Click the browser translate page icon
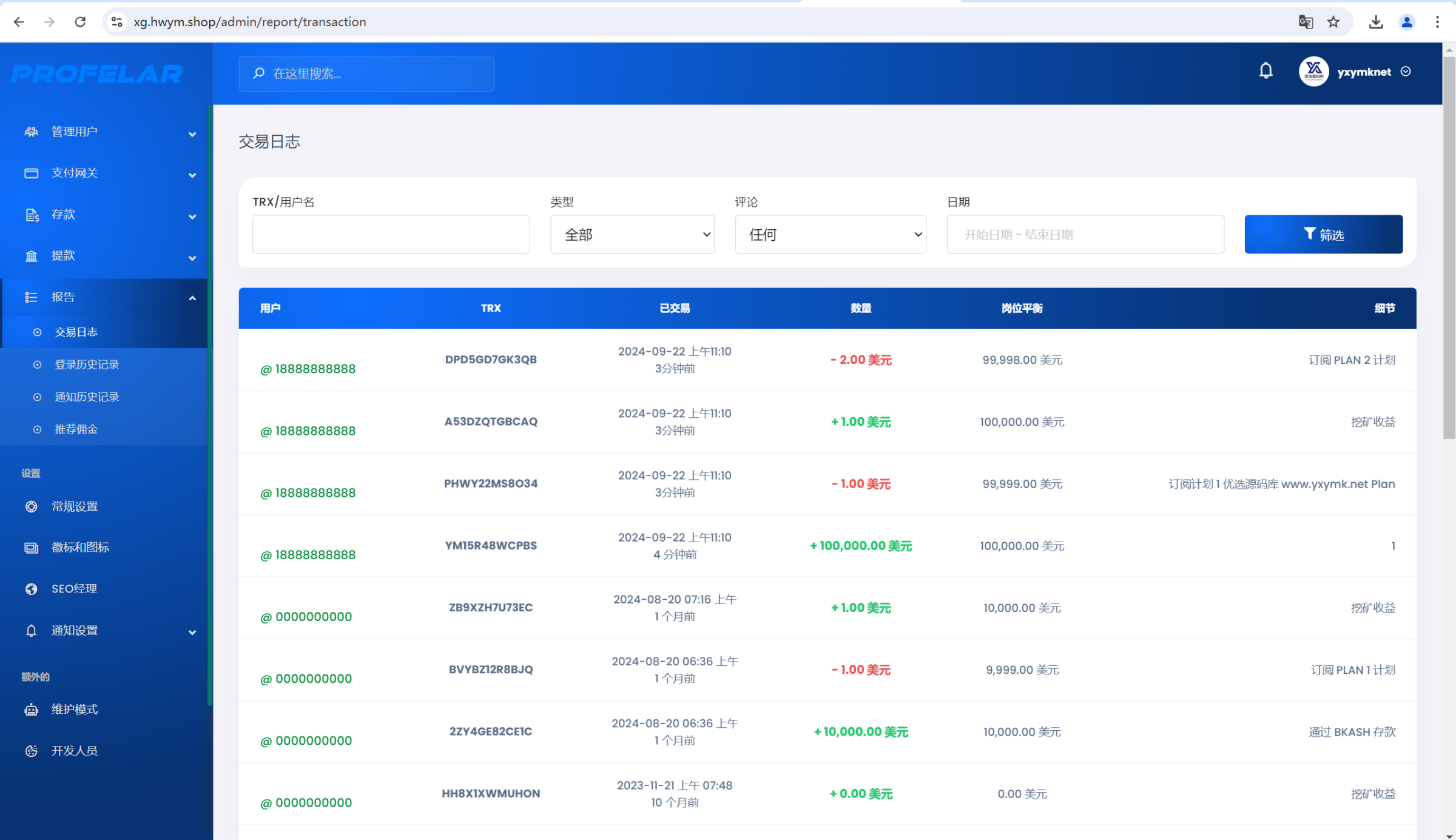The height and width of the screenshot is (840, 1456). click(1306, 22)
